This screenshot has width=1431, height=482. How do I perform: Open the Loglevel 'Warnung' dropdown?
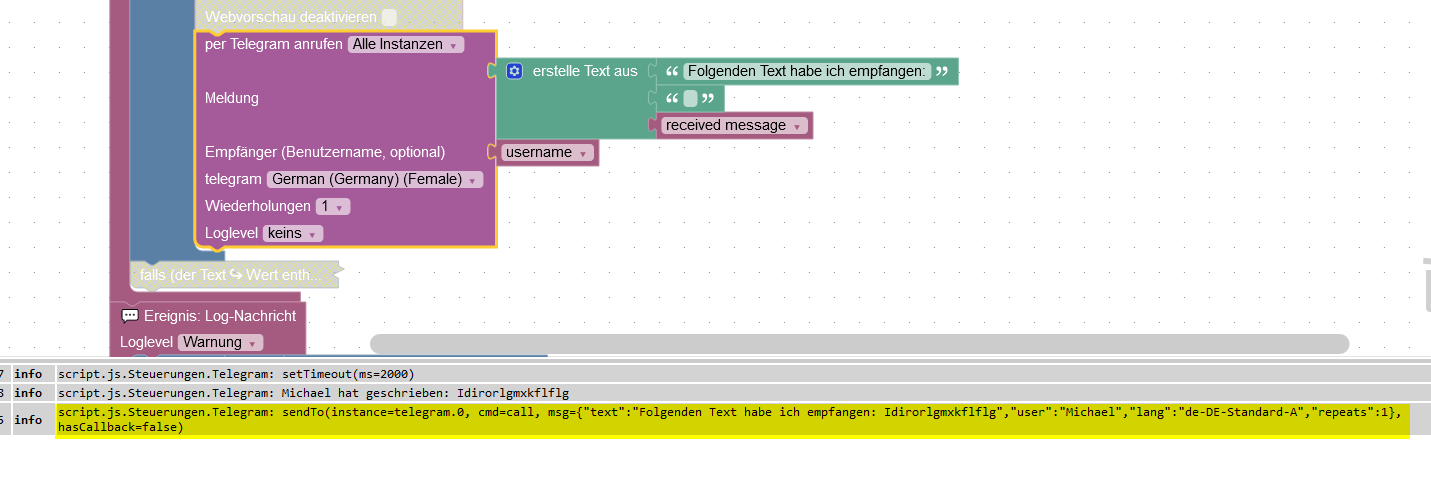(220, 342)
